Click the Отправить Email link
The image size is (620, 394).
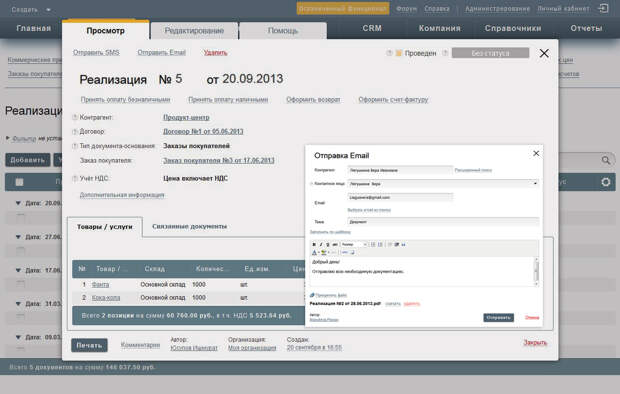coord(161,52)
